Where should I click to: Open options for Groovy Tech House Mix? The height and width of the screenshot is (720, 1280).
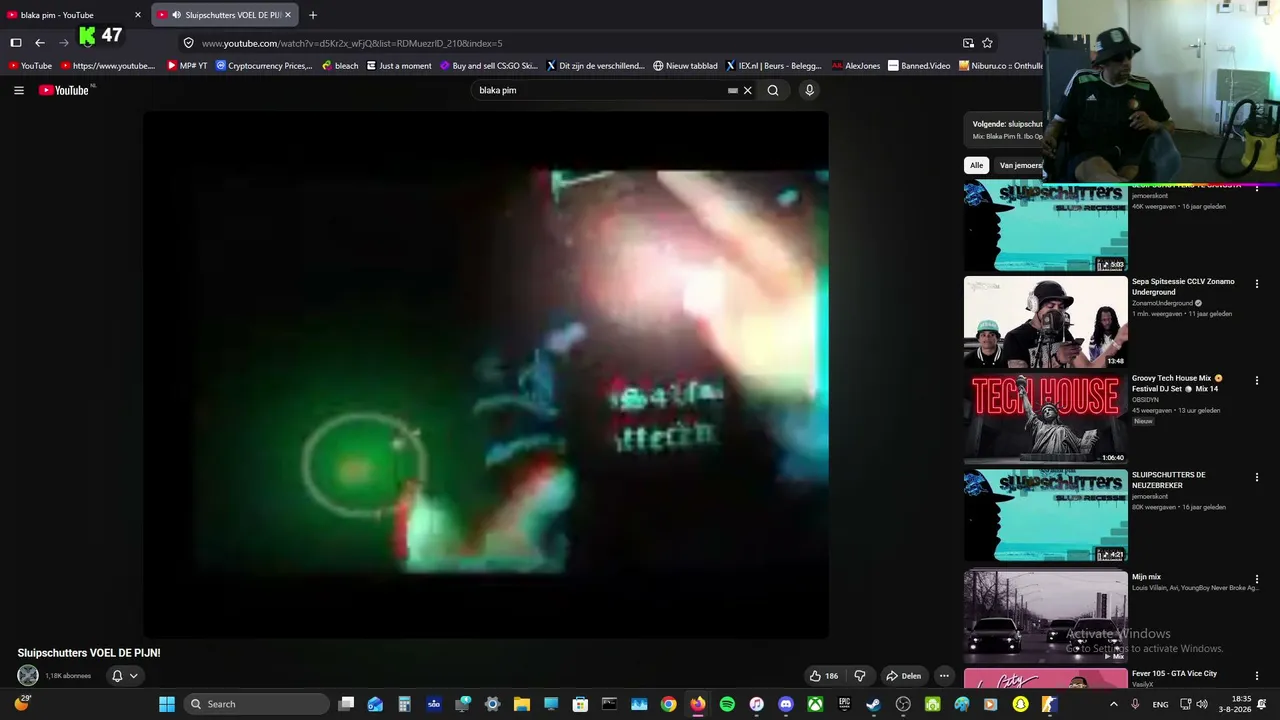(1257, 381)
